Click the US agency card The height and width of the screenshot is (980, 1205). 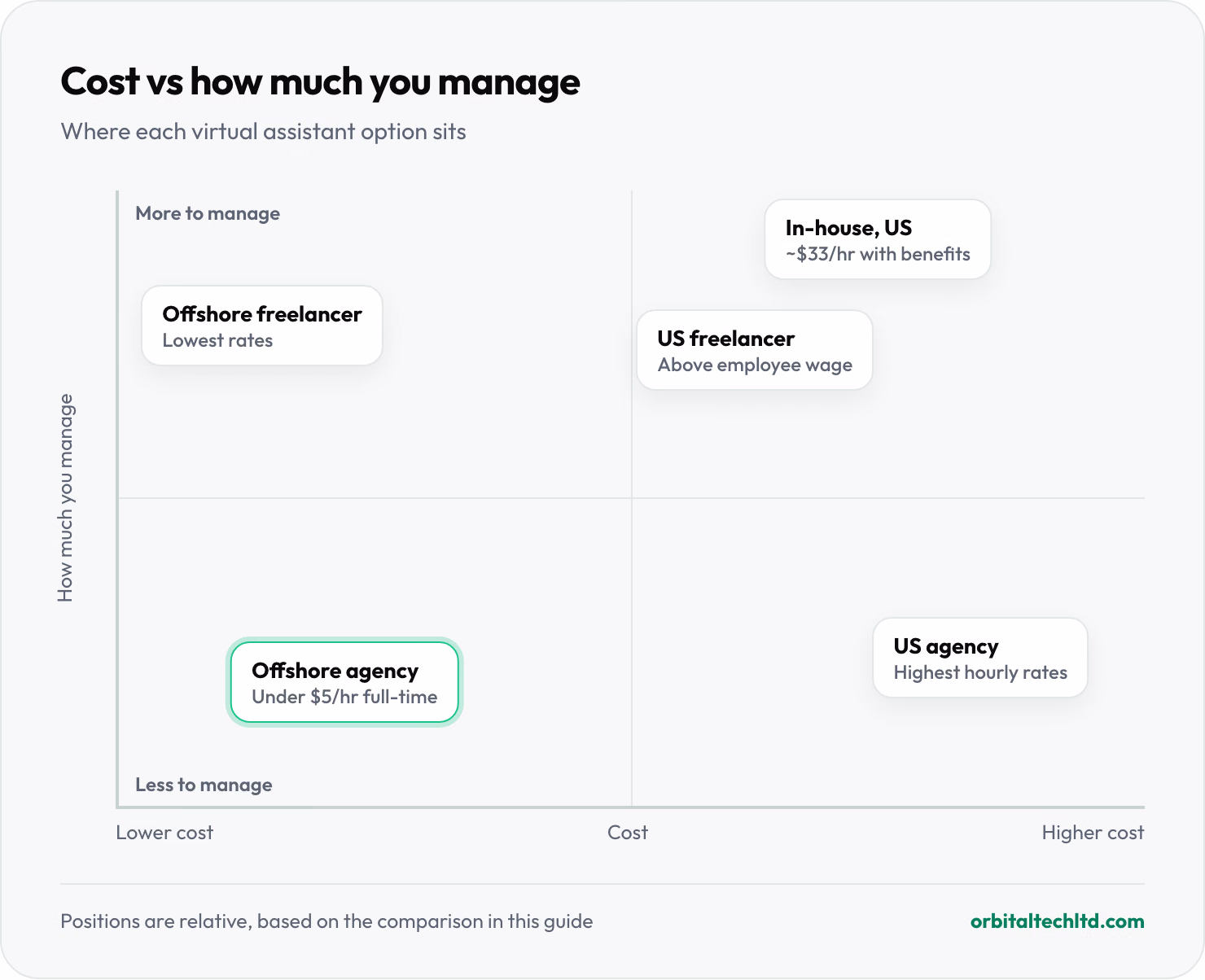tap(980, 658)
